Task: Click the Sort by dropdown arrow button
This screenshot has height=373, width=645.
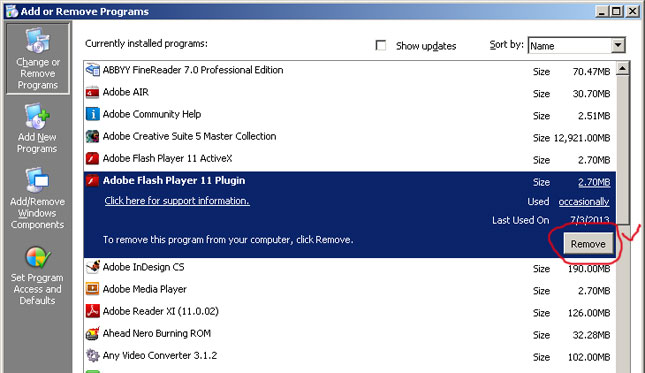Action: point(618,46)
